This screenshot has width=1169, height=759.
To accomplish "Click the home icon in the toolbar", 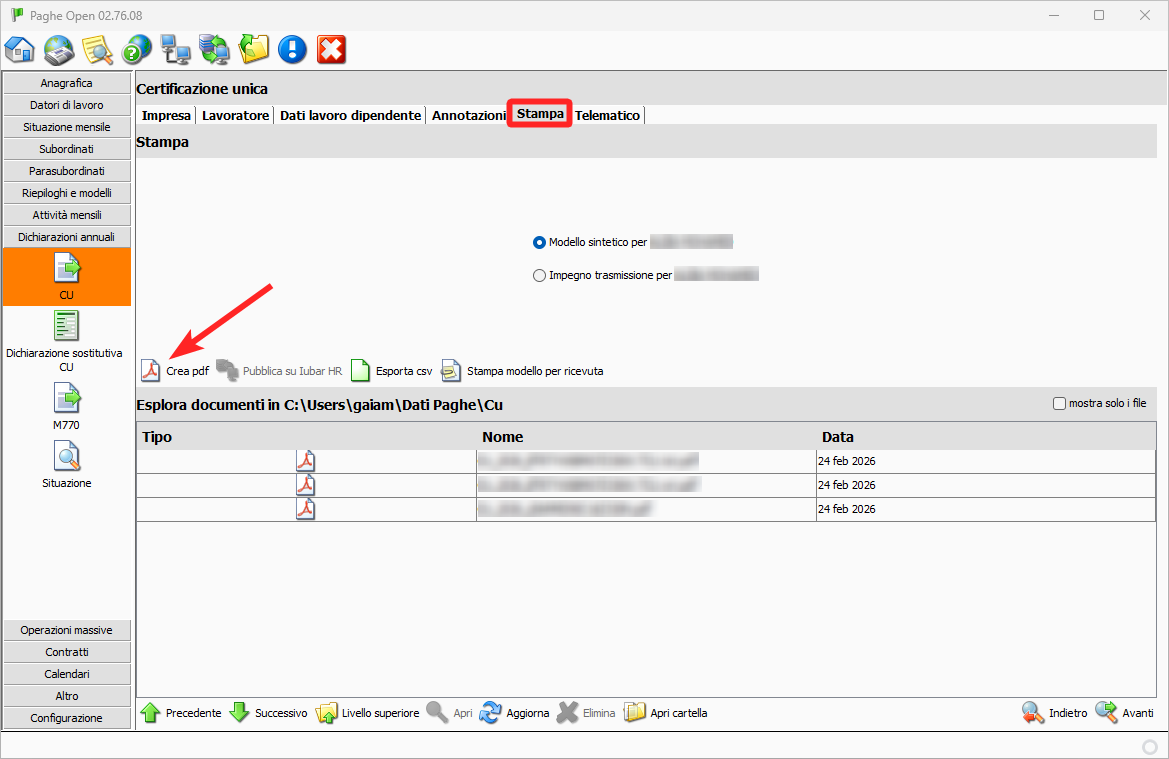I will pos(20,49).
